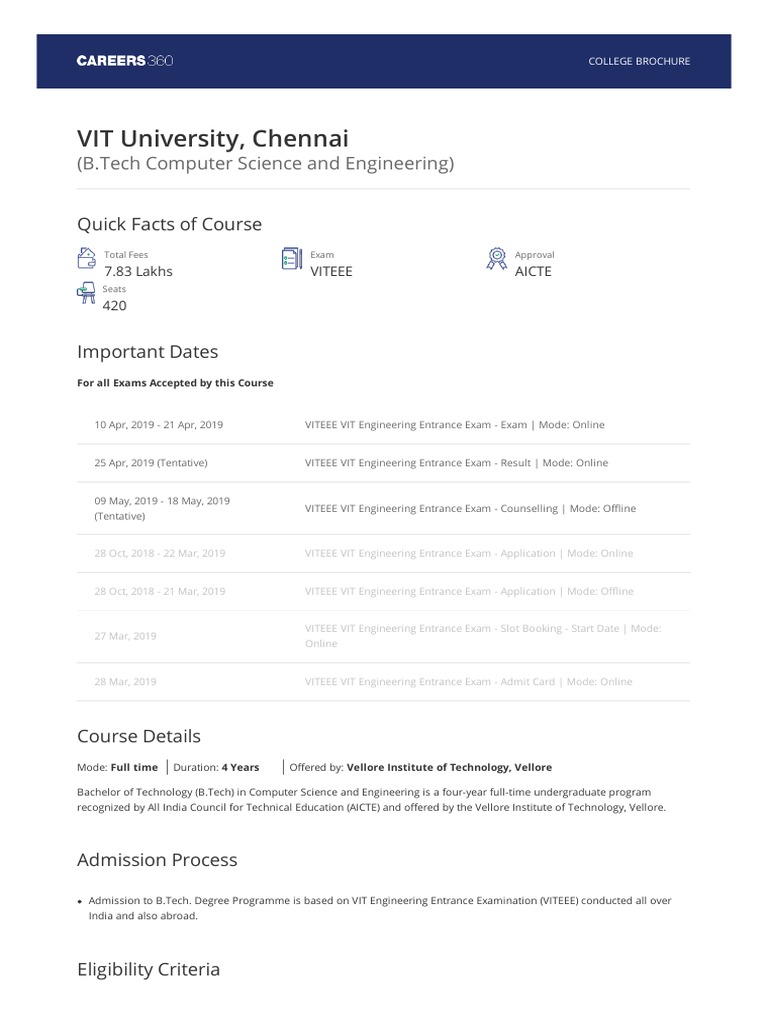Click the Exam checklist icon
Screen dimensions: 768x1024
click(291, 260)
